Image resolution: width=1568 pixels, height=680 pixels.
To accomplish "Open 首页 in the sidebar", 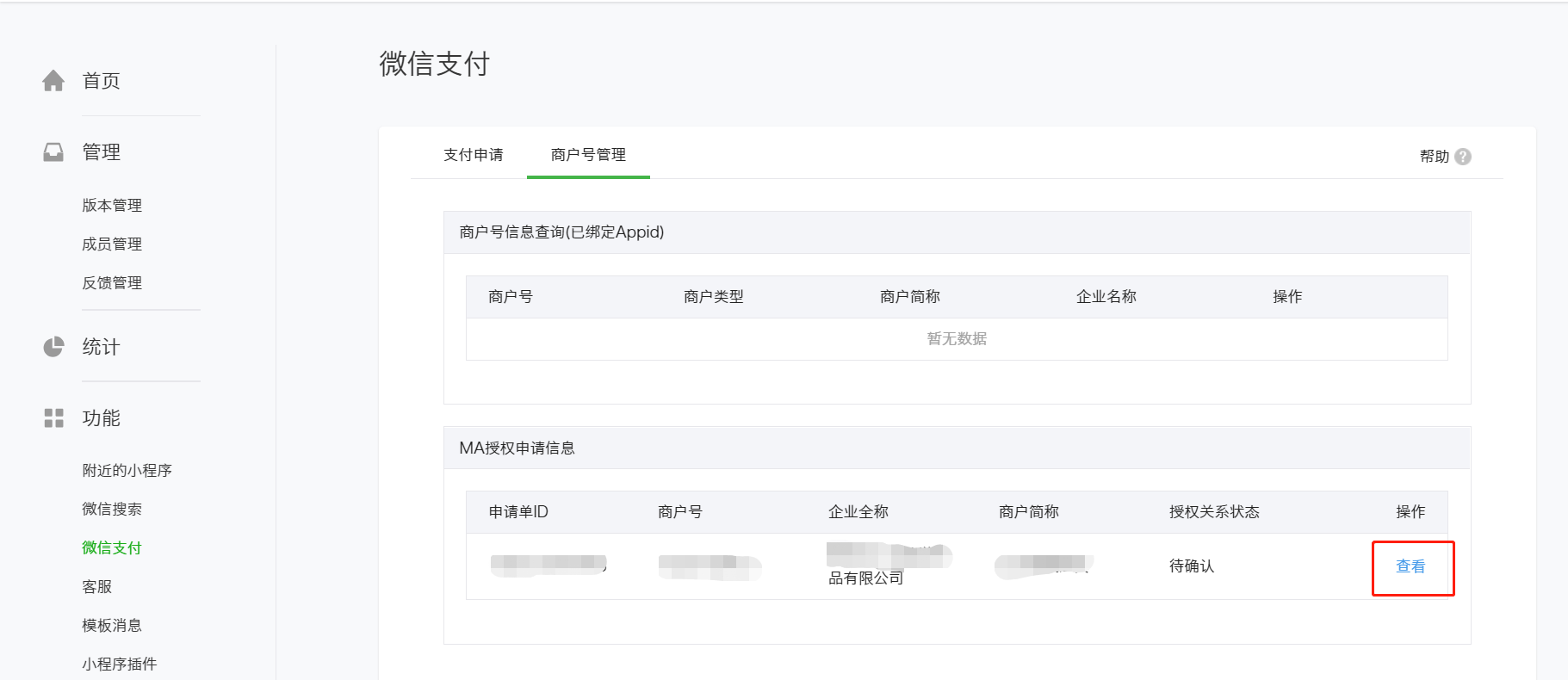I will pos(101,81).
